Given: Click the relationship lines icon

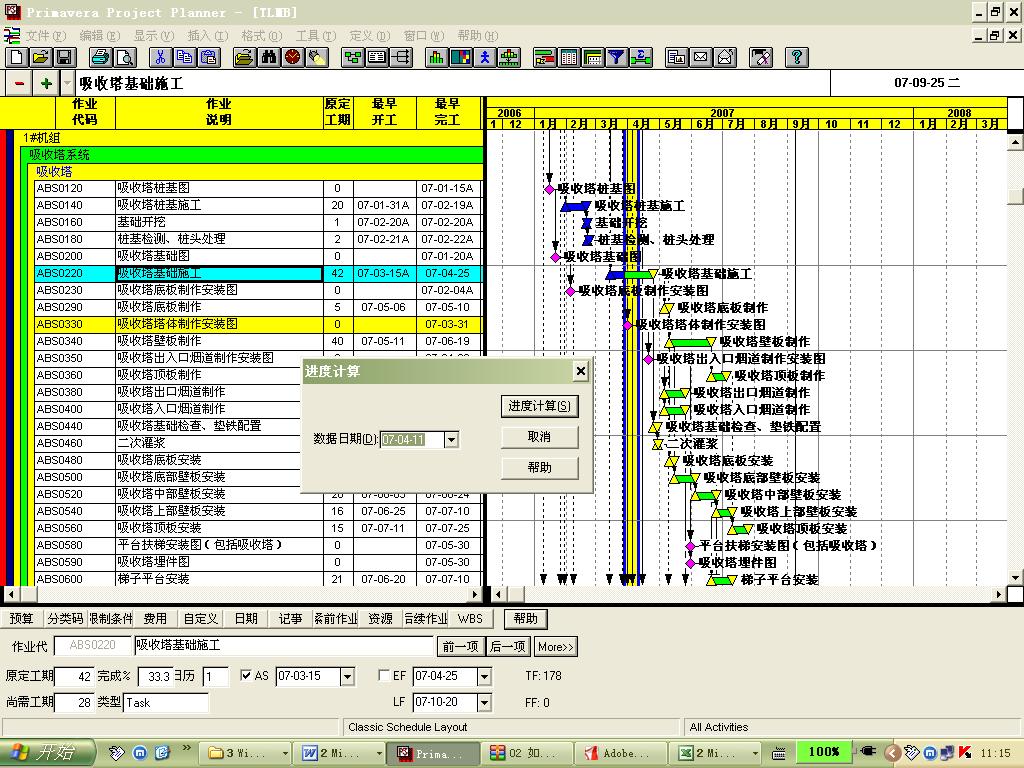Looking at the screenshot, I should [x=401, y=57].
